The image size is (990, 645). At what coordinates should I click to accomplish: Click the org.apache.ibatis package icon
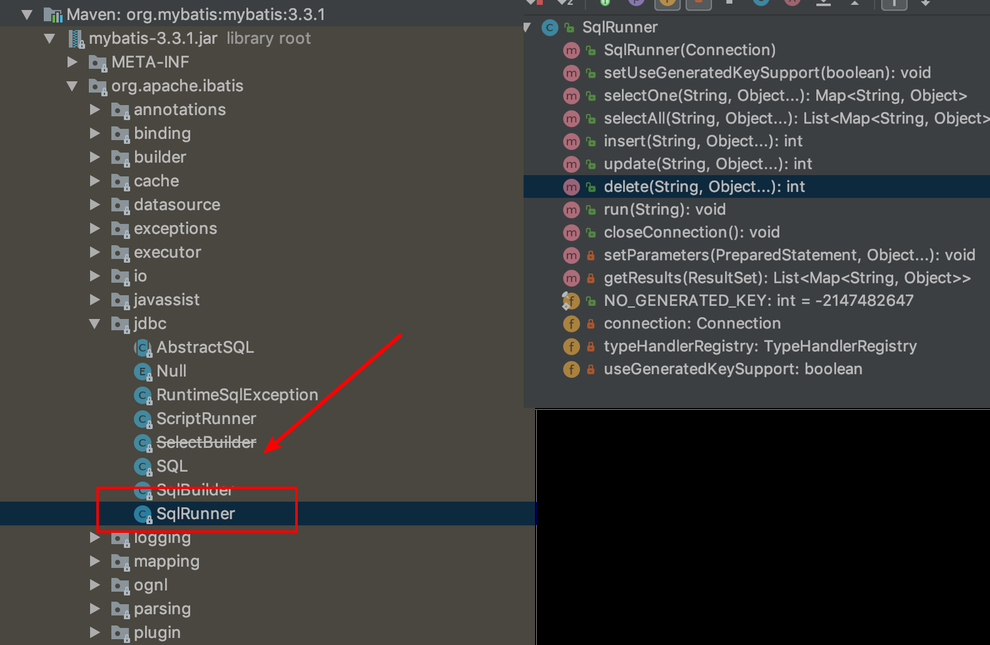(x=98, y=86)
